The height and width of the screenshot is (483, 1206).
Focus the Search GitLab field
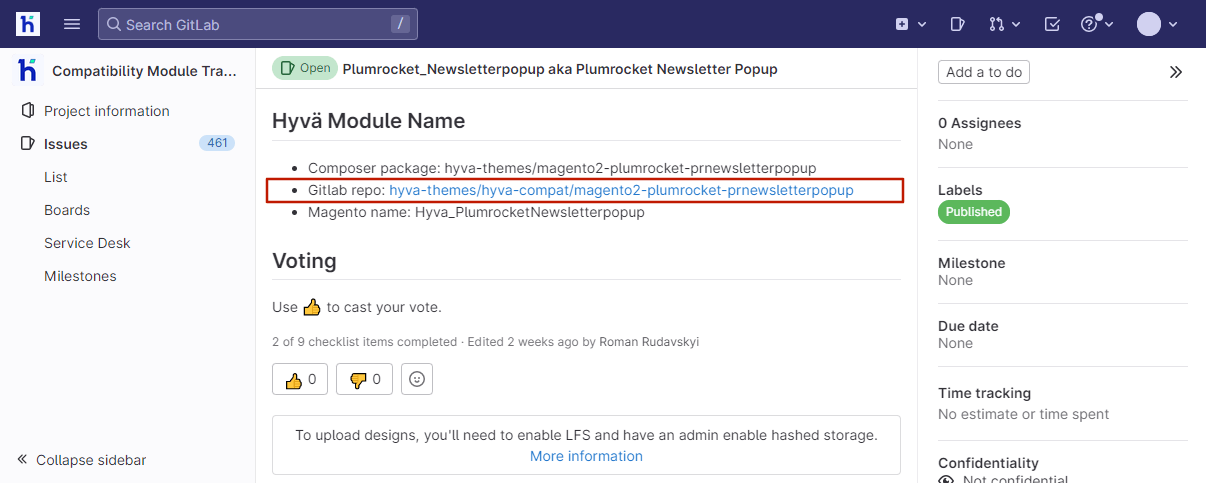click(258, 24)
